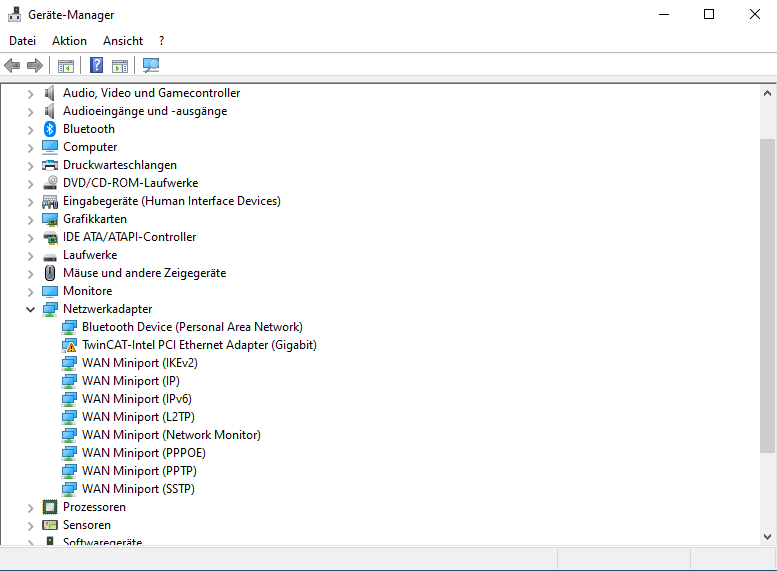Click the Geräte-Manager title bar icon

14,14
